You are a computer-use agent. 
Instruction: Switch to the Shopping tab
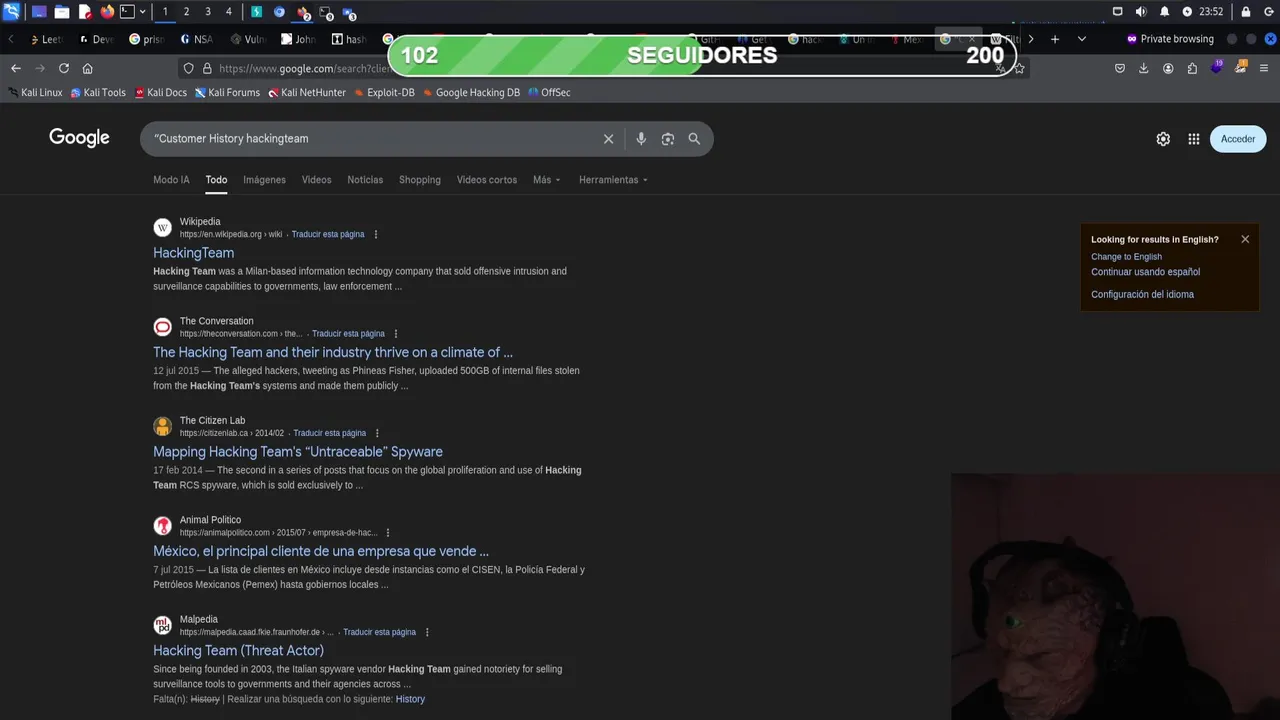419,180
